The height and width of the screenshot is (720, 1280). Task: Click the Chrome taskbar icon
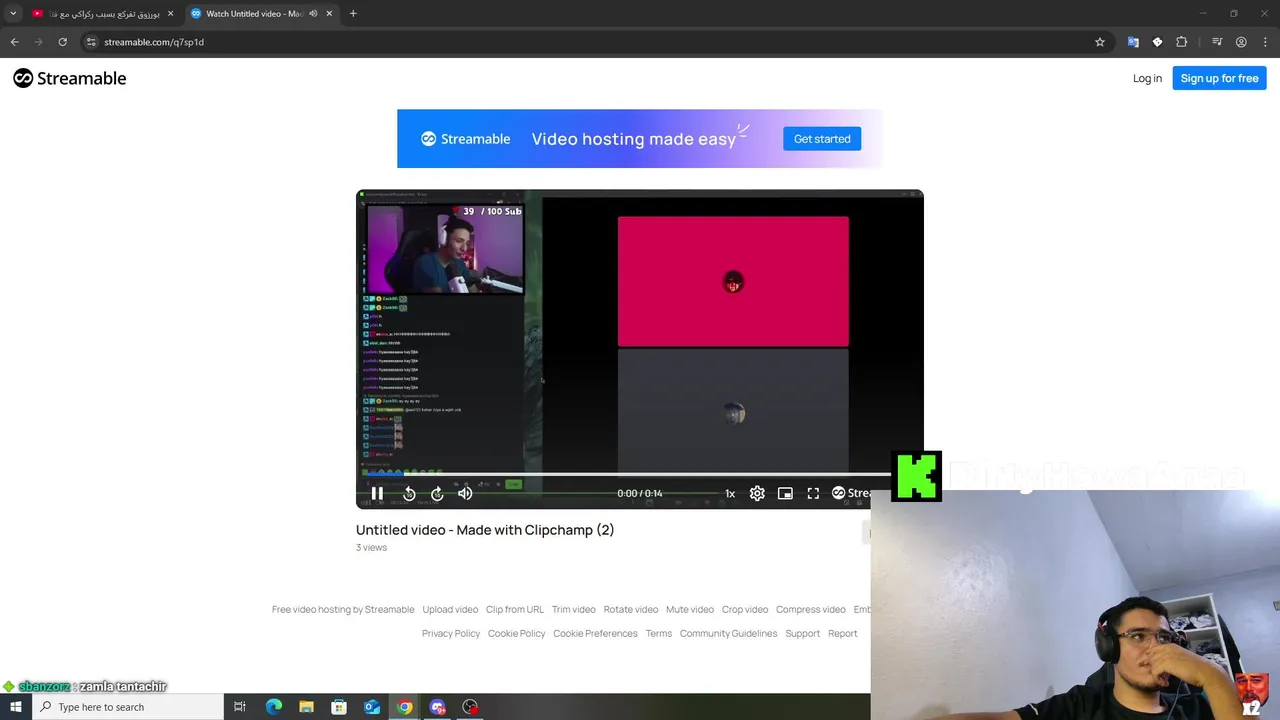click(x=404, y=707)
